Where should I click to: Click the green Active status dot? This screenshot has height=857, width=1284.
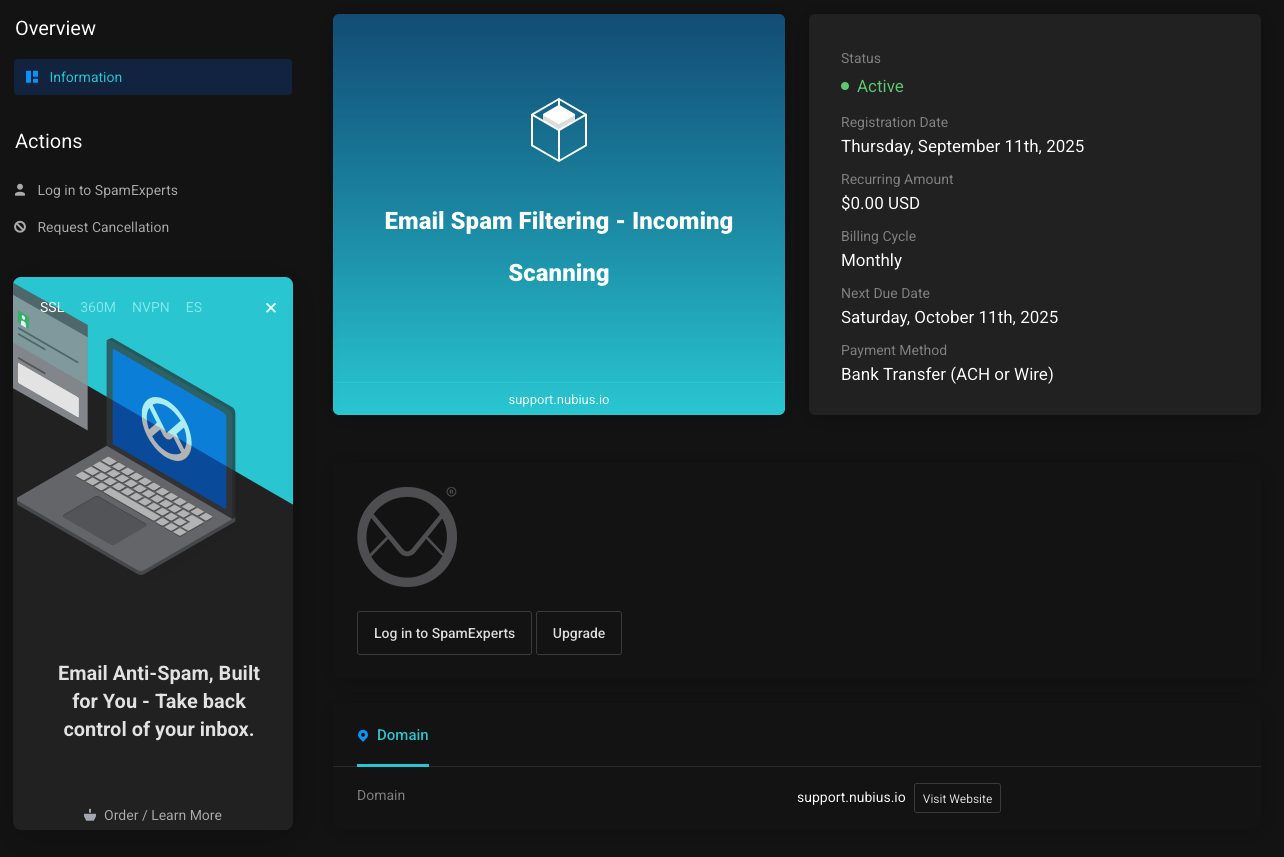coord(845,87)
